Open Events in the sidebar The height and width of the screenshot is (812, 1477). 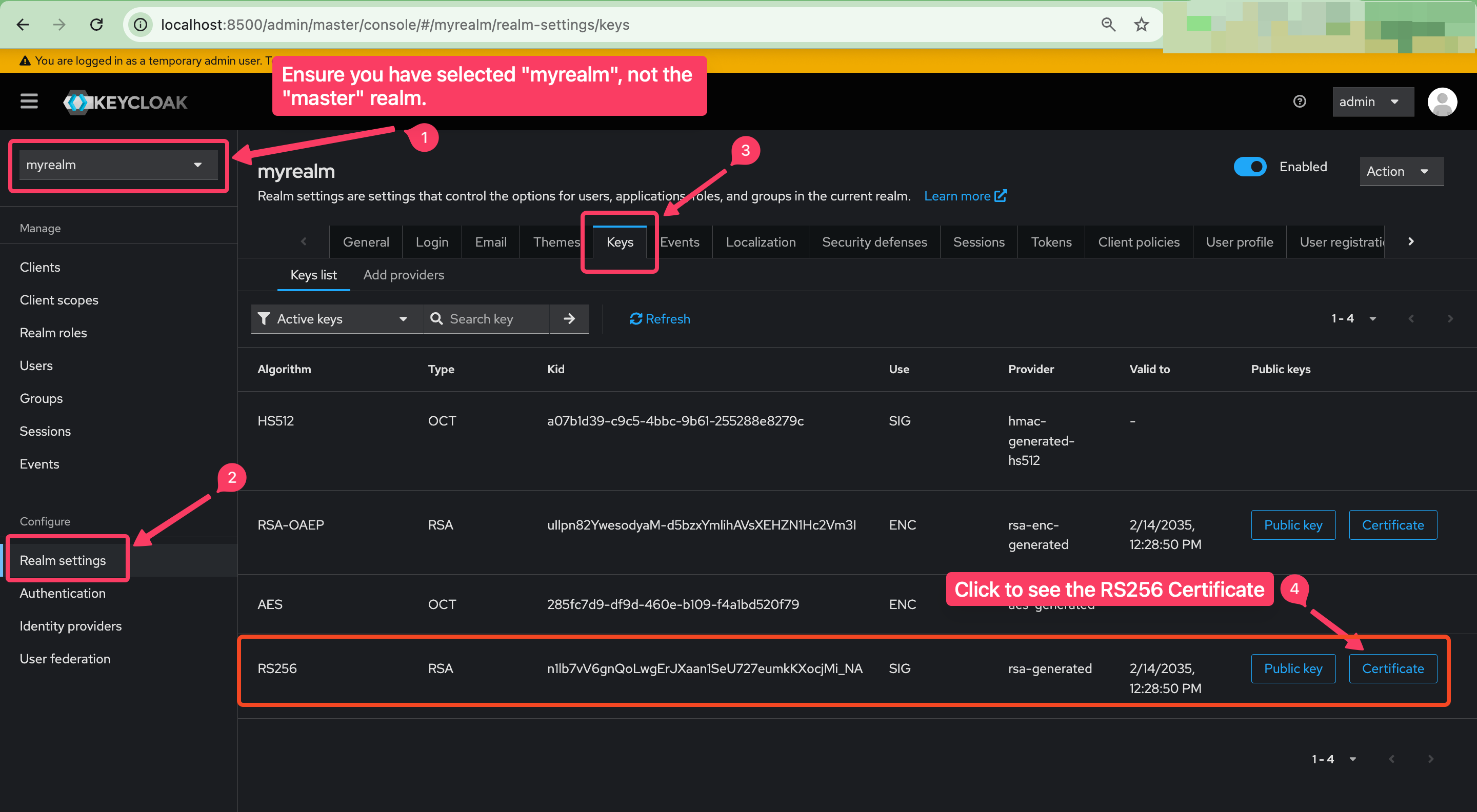pyautogui.click(x=39, y=463)
